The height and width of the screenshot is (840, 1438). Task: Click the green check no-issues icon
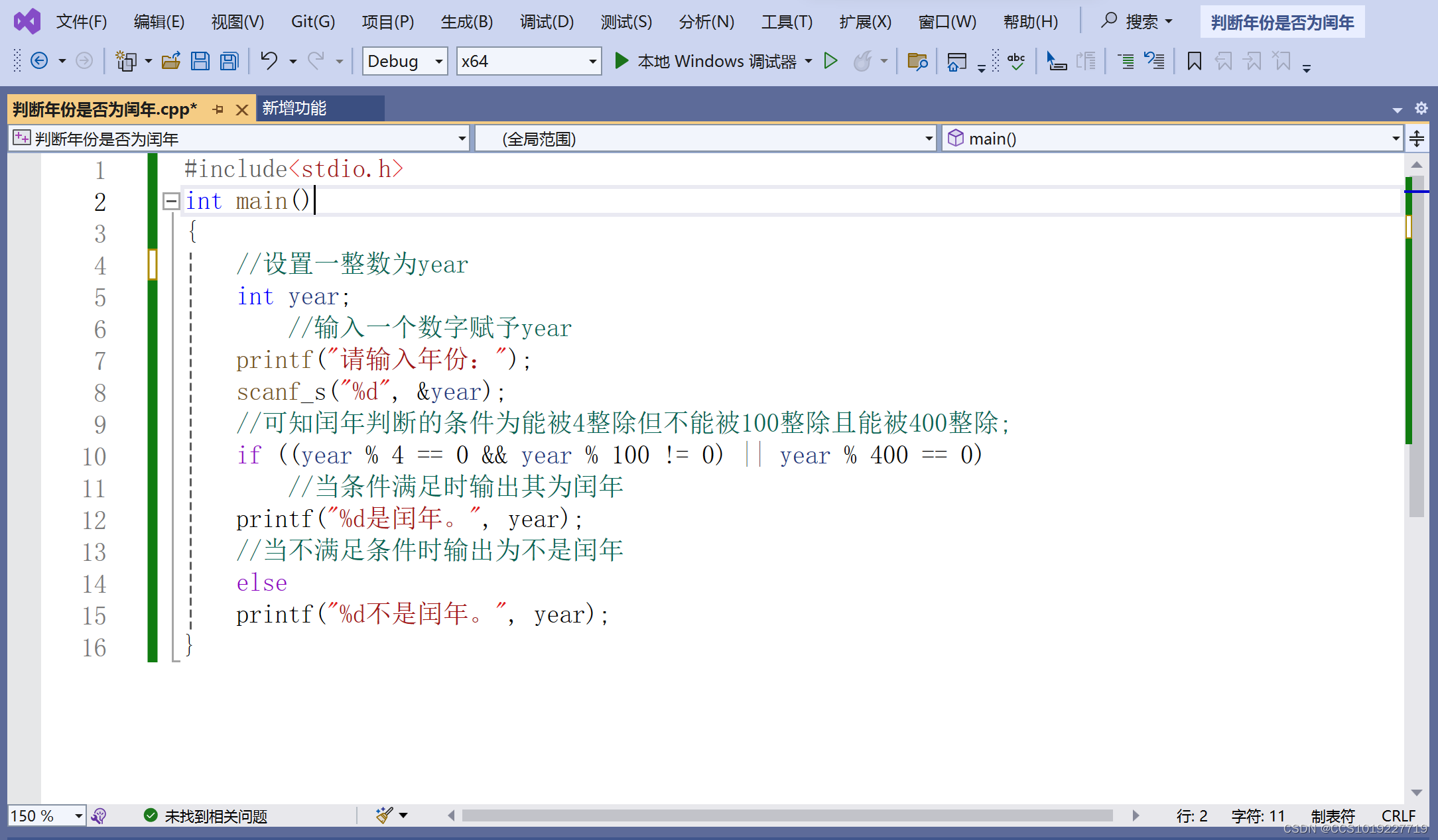click(151, 815)
